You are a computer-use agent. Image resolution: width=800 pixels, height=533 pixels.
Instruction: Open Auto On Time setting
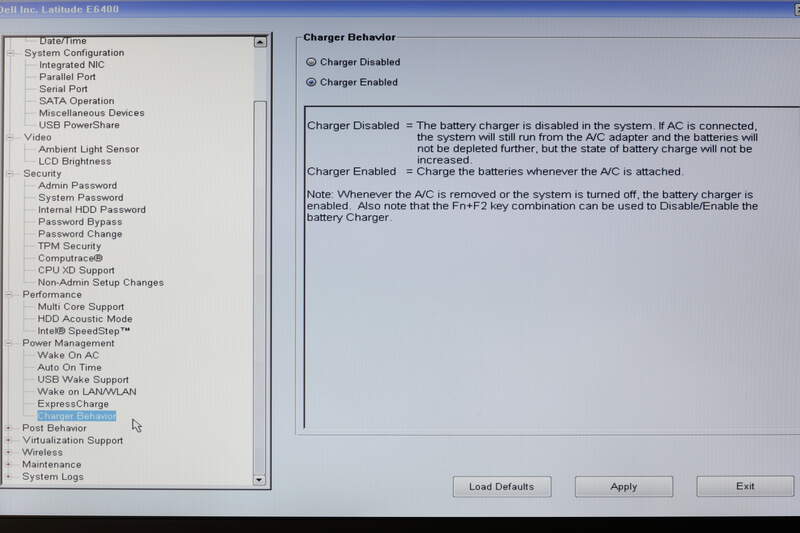tap(69, 367)
